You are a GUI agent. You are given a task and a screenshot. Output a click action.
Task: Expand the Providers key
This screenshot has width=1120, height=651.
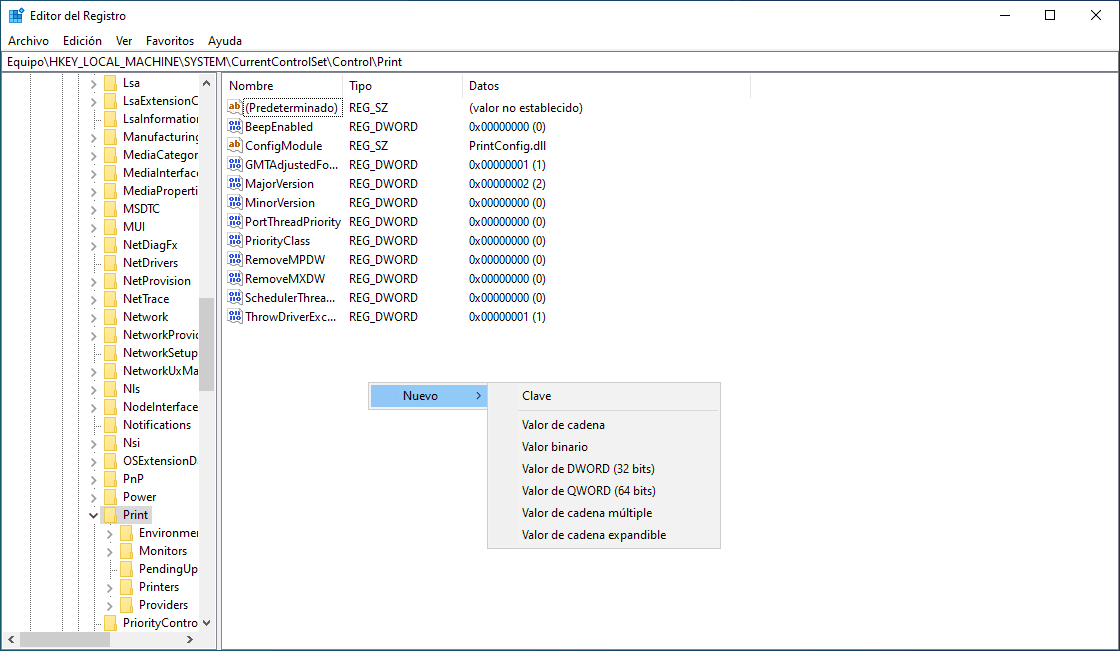pos(108,604)
